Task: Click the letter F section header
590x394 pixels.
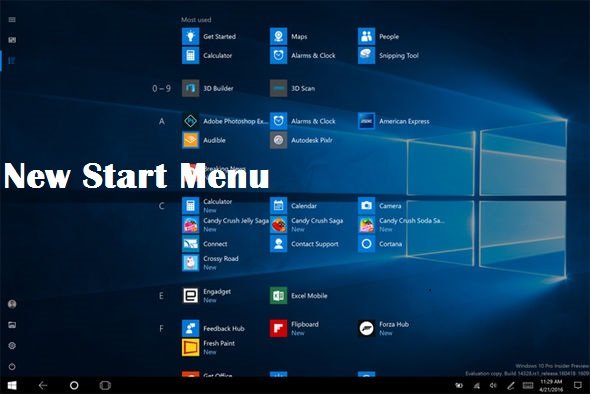Action: pyautogui.click(x=161, y=329)
